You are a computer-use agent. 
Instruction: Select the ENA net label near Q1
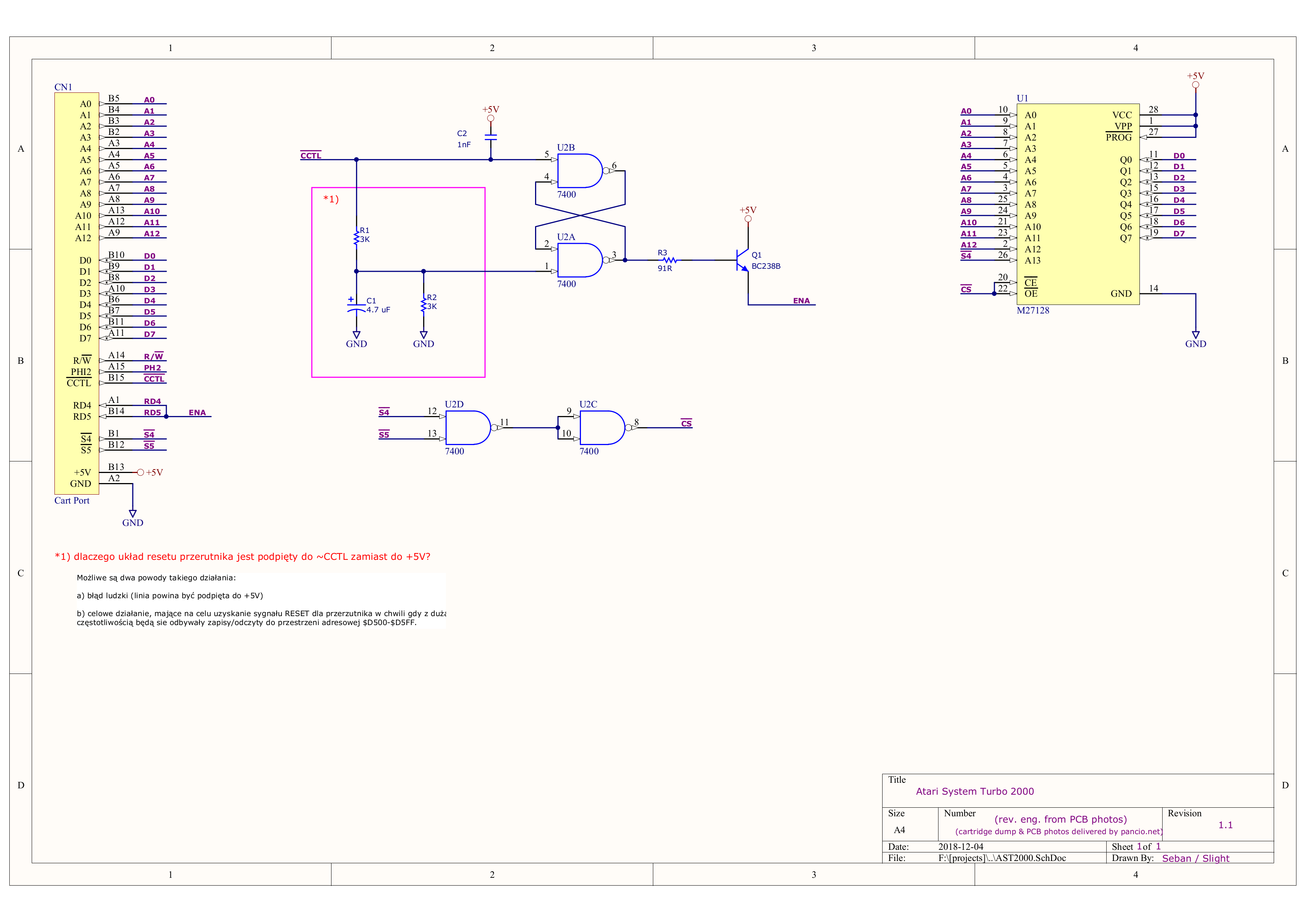[801, 300]
